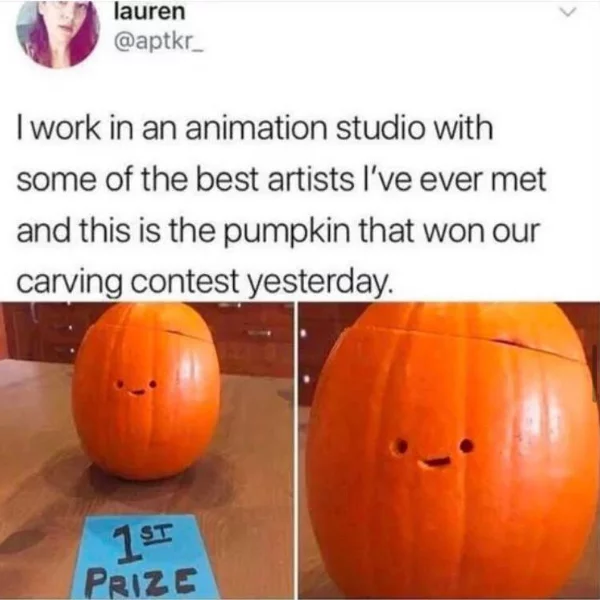
Task: Click the words "carving contest yesterday"
Action: pyautogui.click(x=205, y=284)
